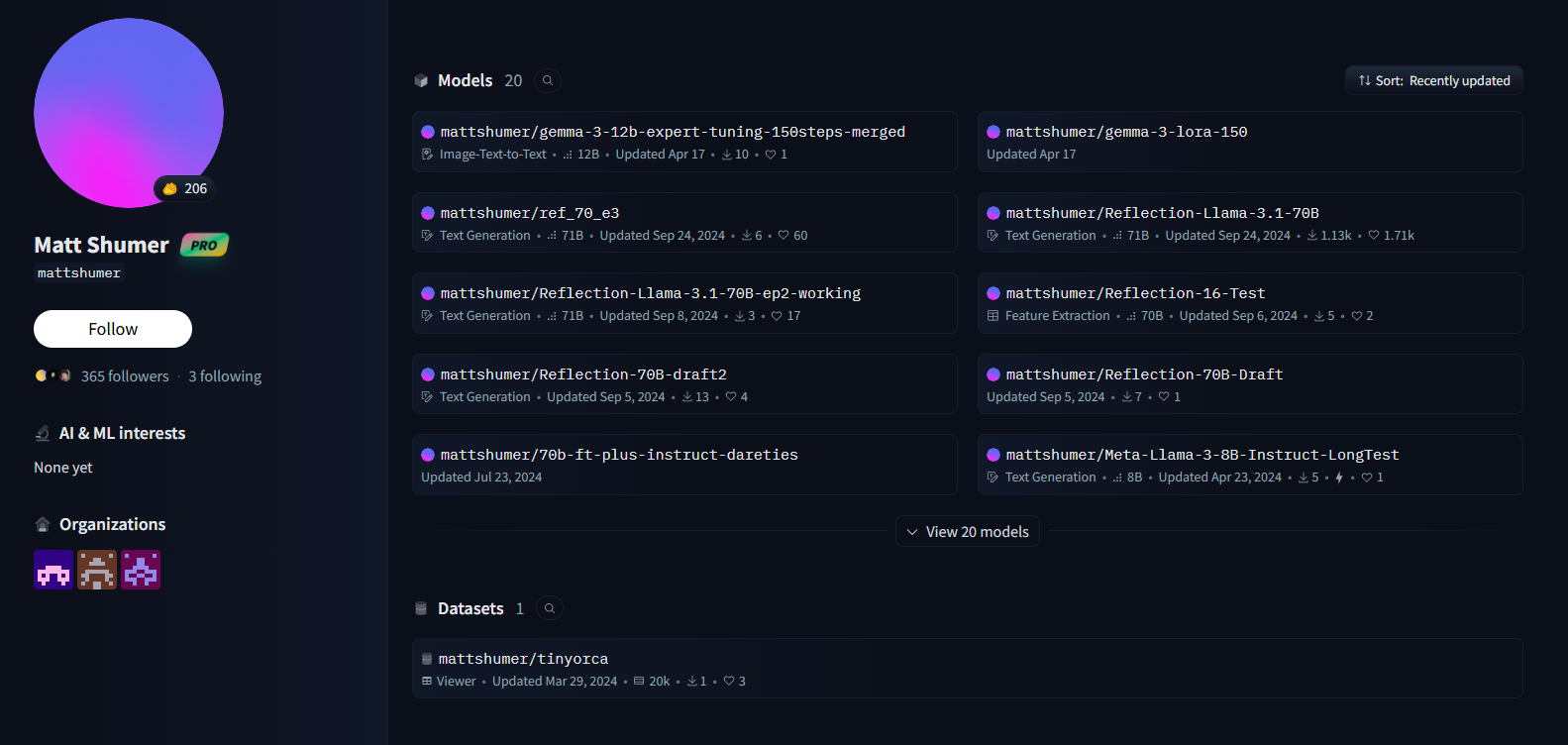Click the 206 likes badge on avatar
The width and height of the screenshot is (1568, 745).
(185, 188)
